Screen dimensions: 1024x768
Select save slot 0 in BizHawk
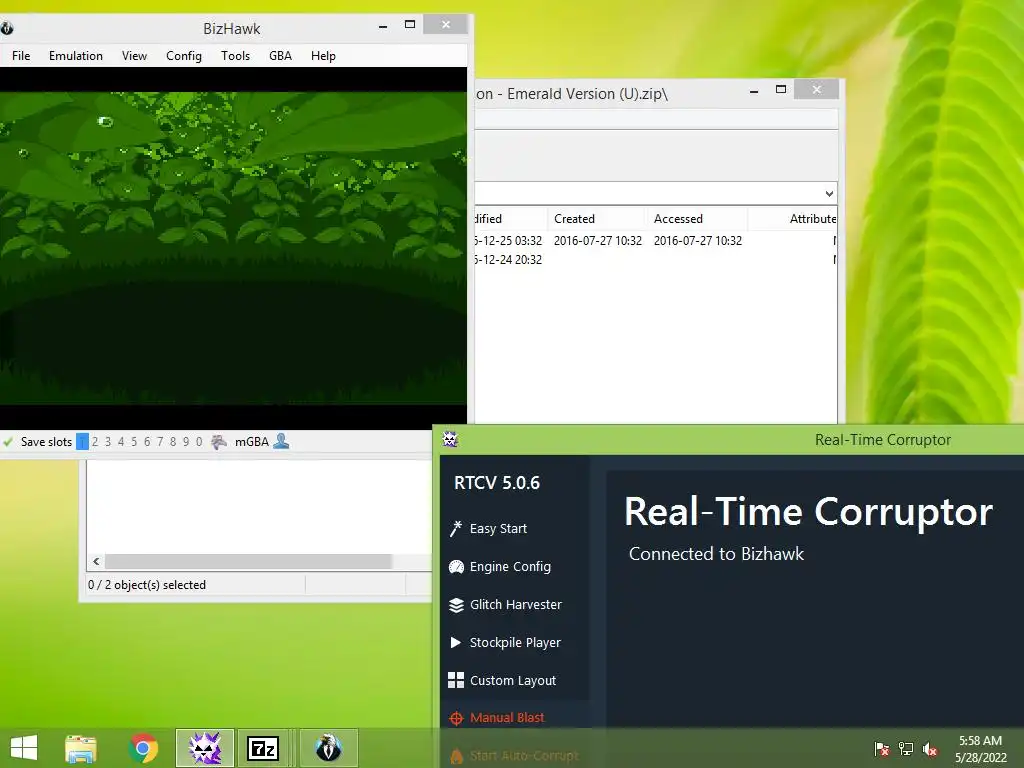(x=199, y=441)
